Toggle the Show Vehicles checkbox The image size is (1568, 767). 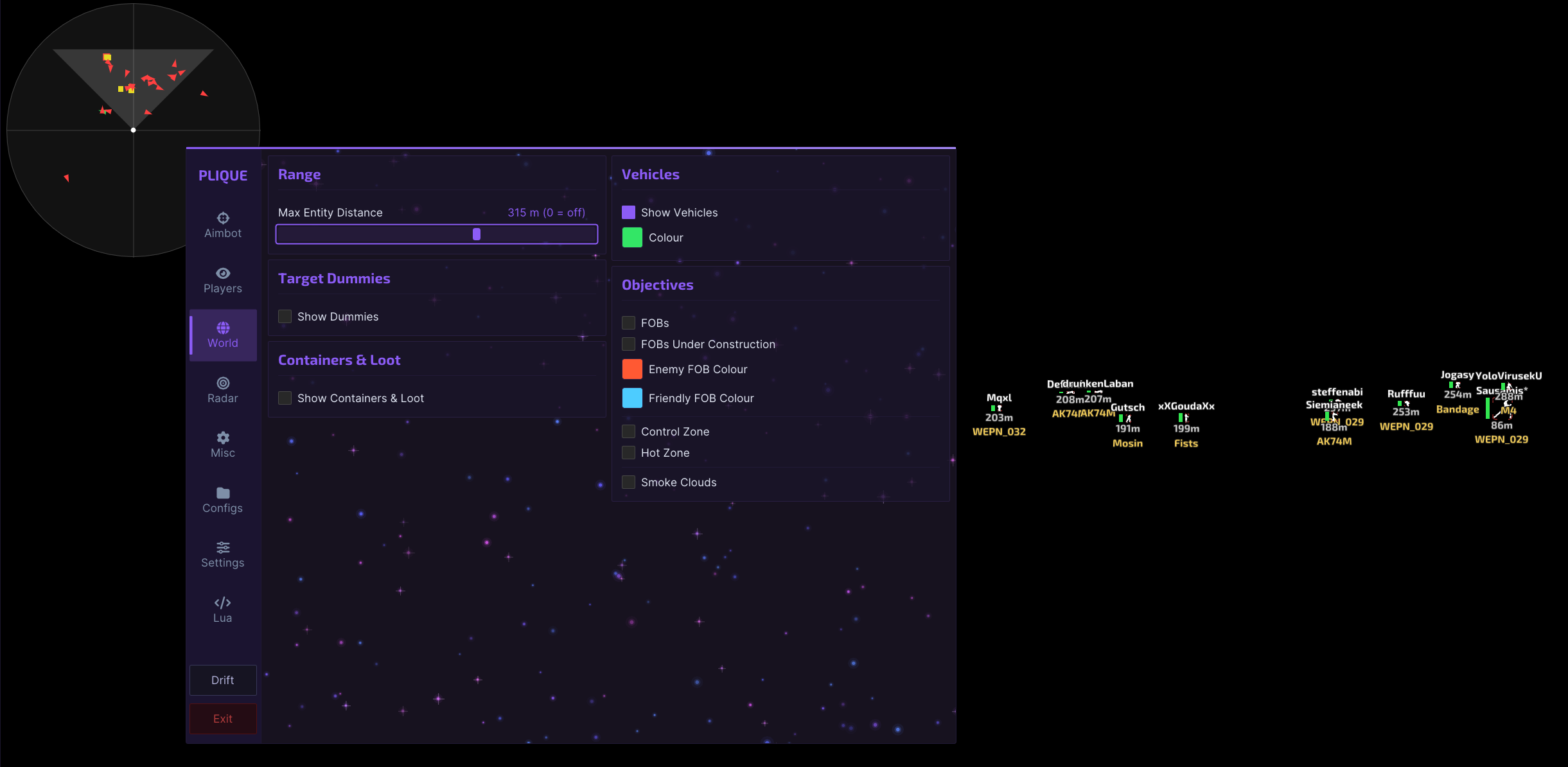629,213
